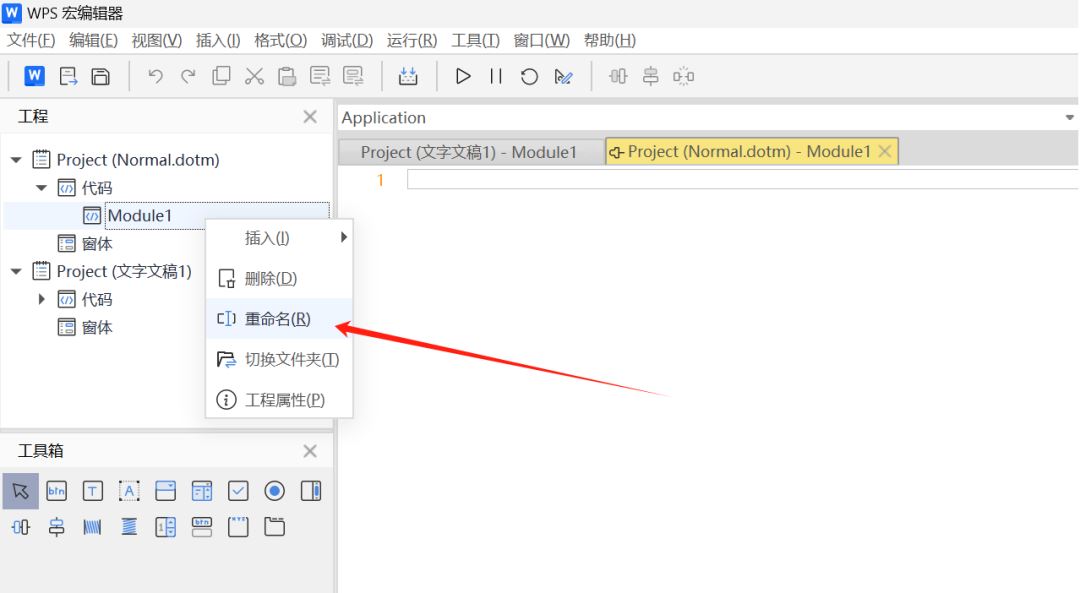
Task: Expand the 代码 folder under Project (文字文稿1)
Action: click(41, 299)
